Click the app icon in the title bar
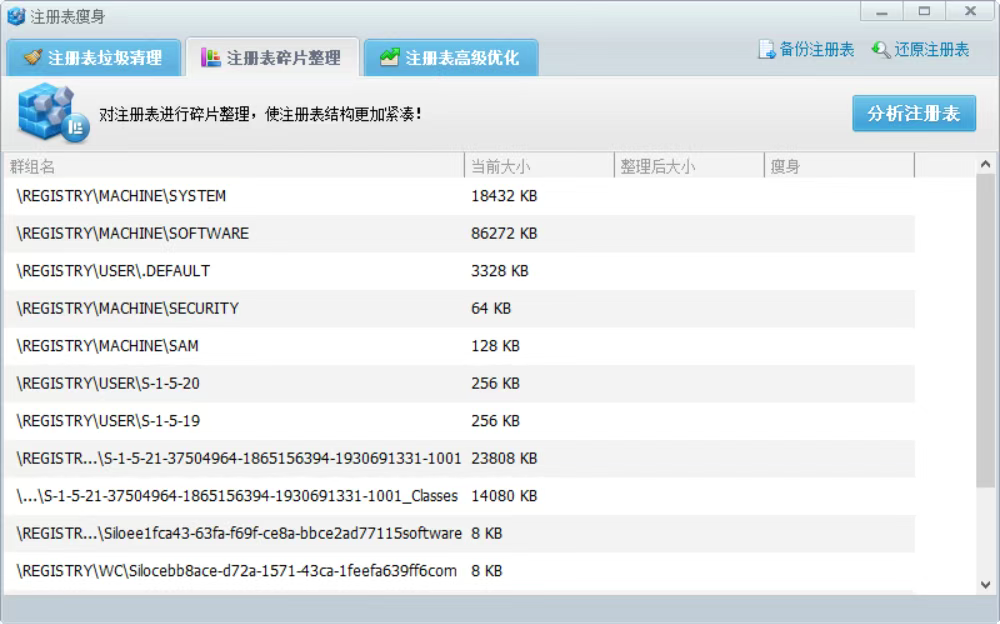The width and height of the screenshot is (1000, 624). click(16, 16)
